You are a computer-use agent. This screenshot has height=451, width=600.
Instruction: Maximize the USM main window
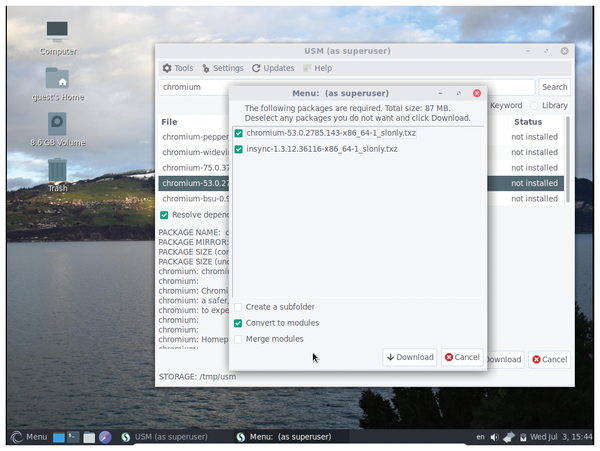(x=546, y=51)
